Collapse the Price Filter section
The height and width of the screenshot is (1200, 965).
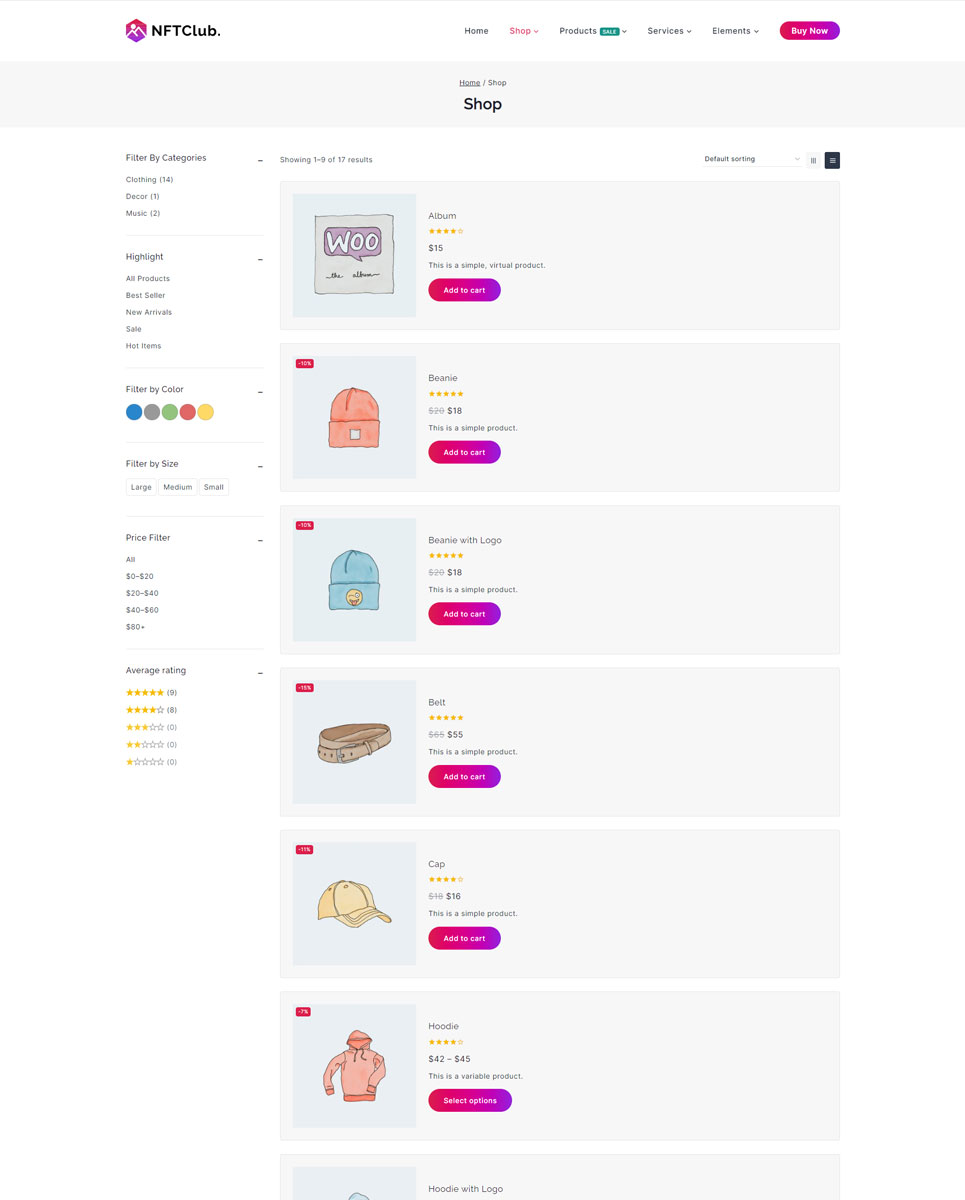[260, 540]
